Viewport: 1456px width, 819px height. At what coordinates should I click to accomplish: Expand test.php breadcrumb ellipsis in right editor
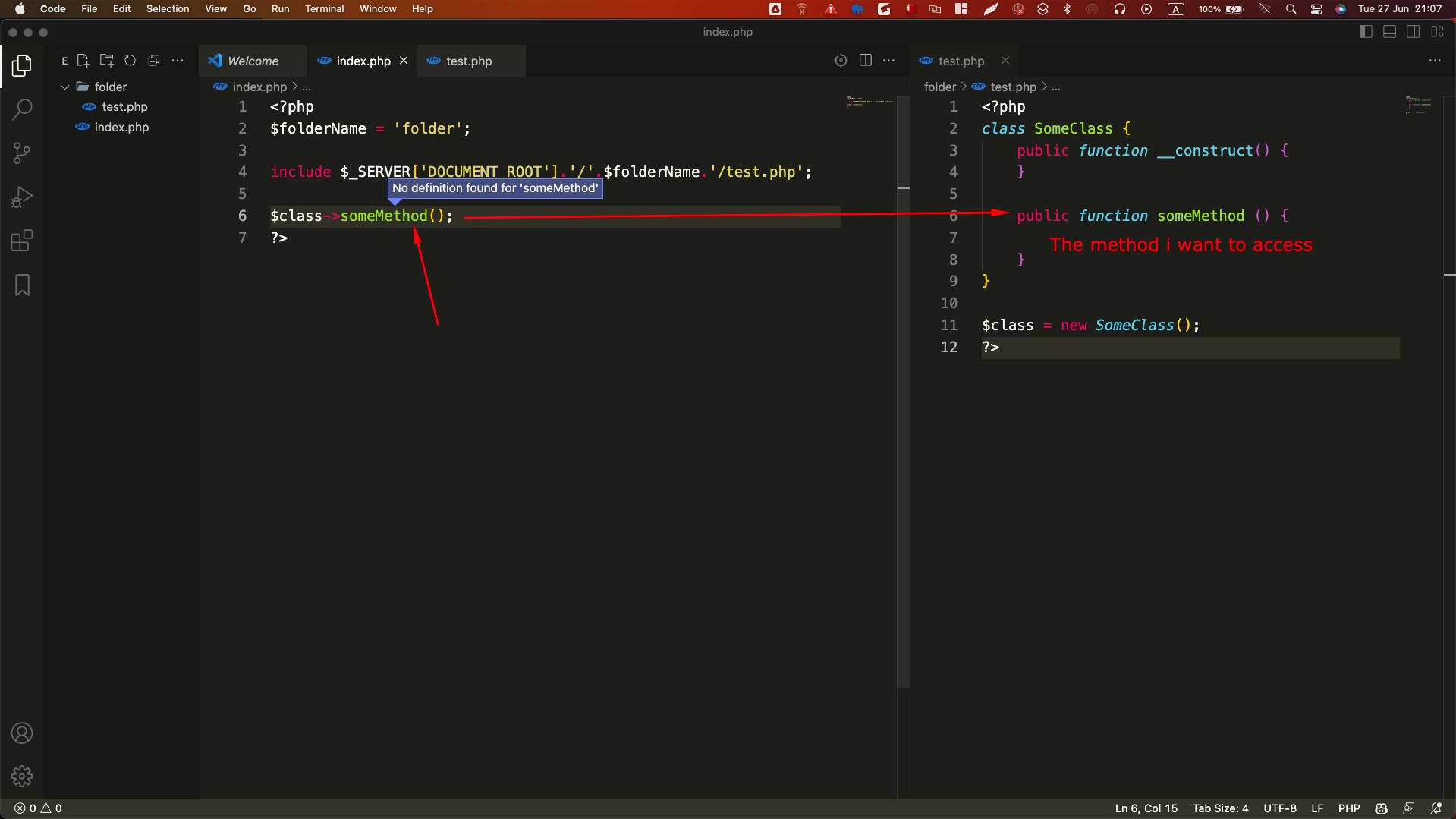point(1055,87)
